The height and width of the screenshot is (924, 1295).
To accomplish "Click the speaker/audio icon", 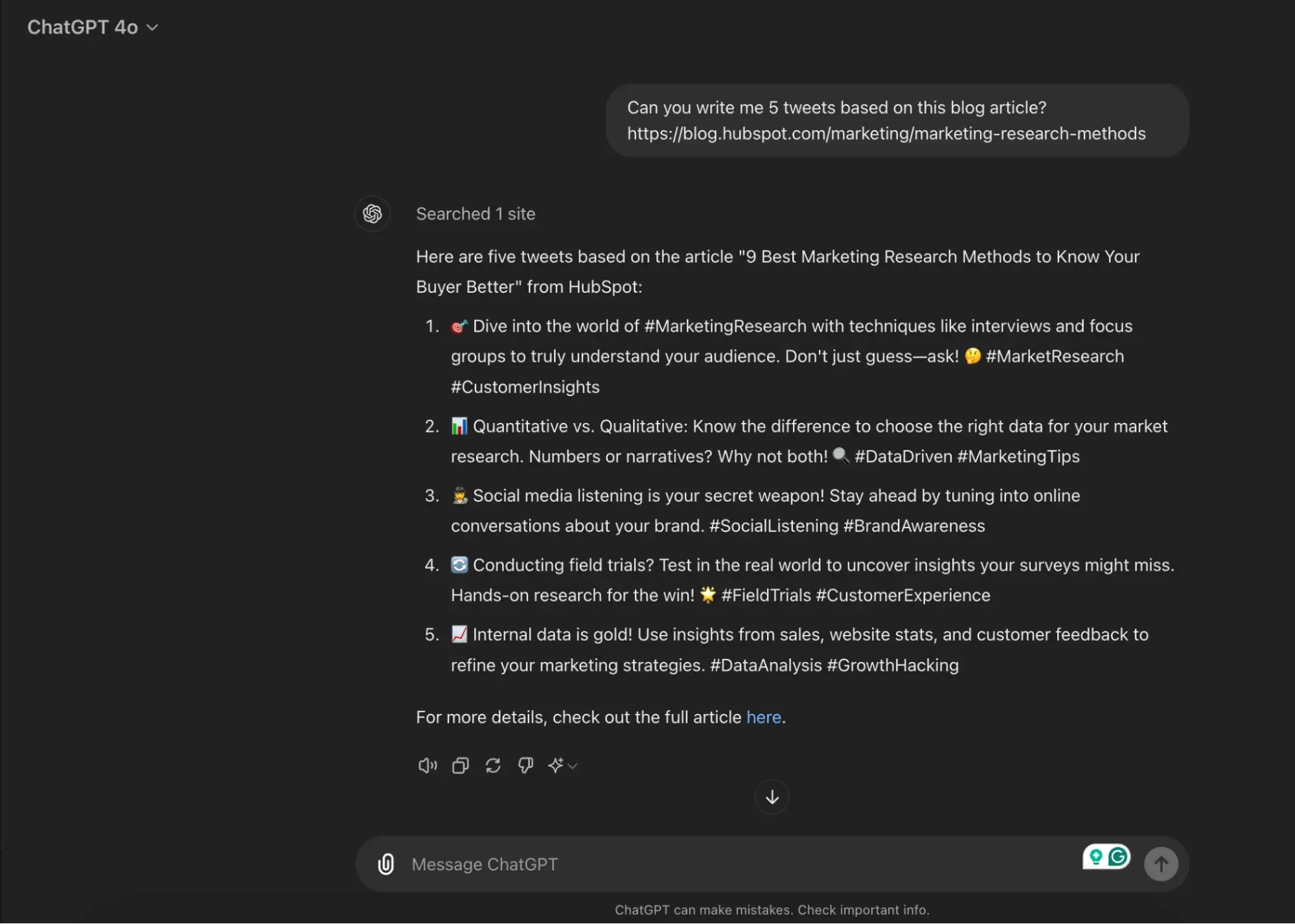I will coord(427,765).
